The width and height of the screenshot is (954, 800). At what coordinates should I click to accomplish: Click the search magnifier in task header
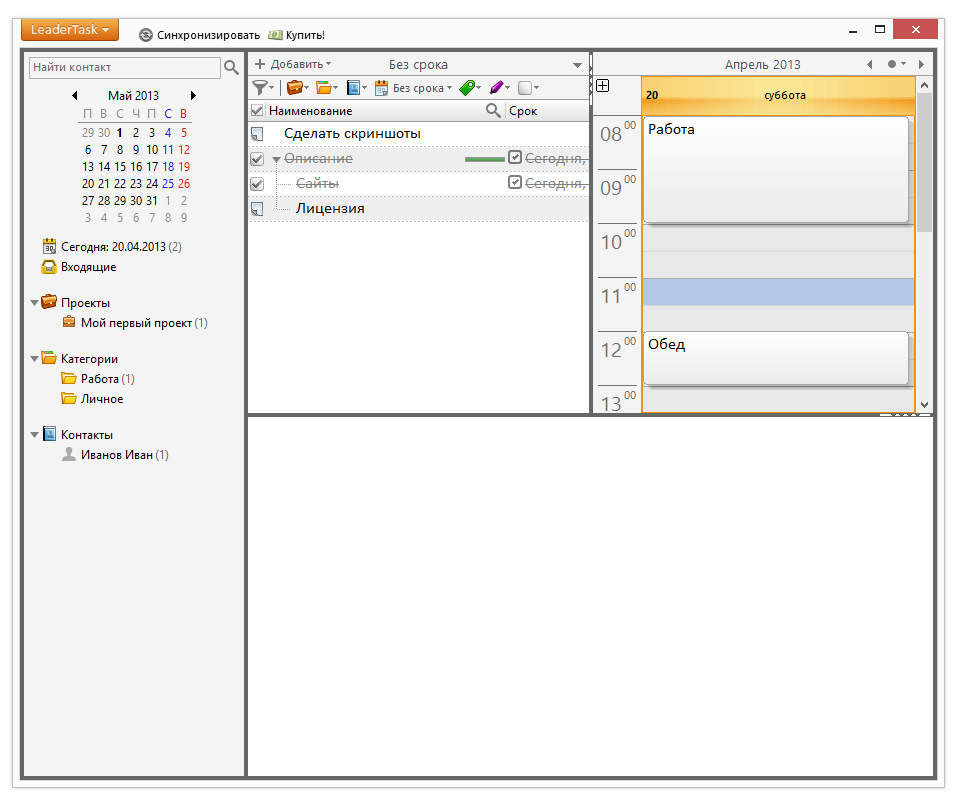pos(493,111)
